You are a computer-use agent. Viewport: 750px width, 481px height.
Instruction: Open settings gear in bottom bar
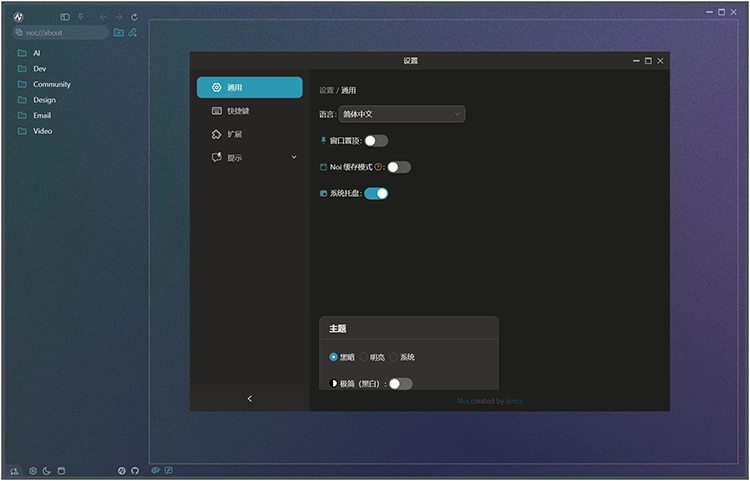pyautogui.click(x=32, y=470)
